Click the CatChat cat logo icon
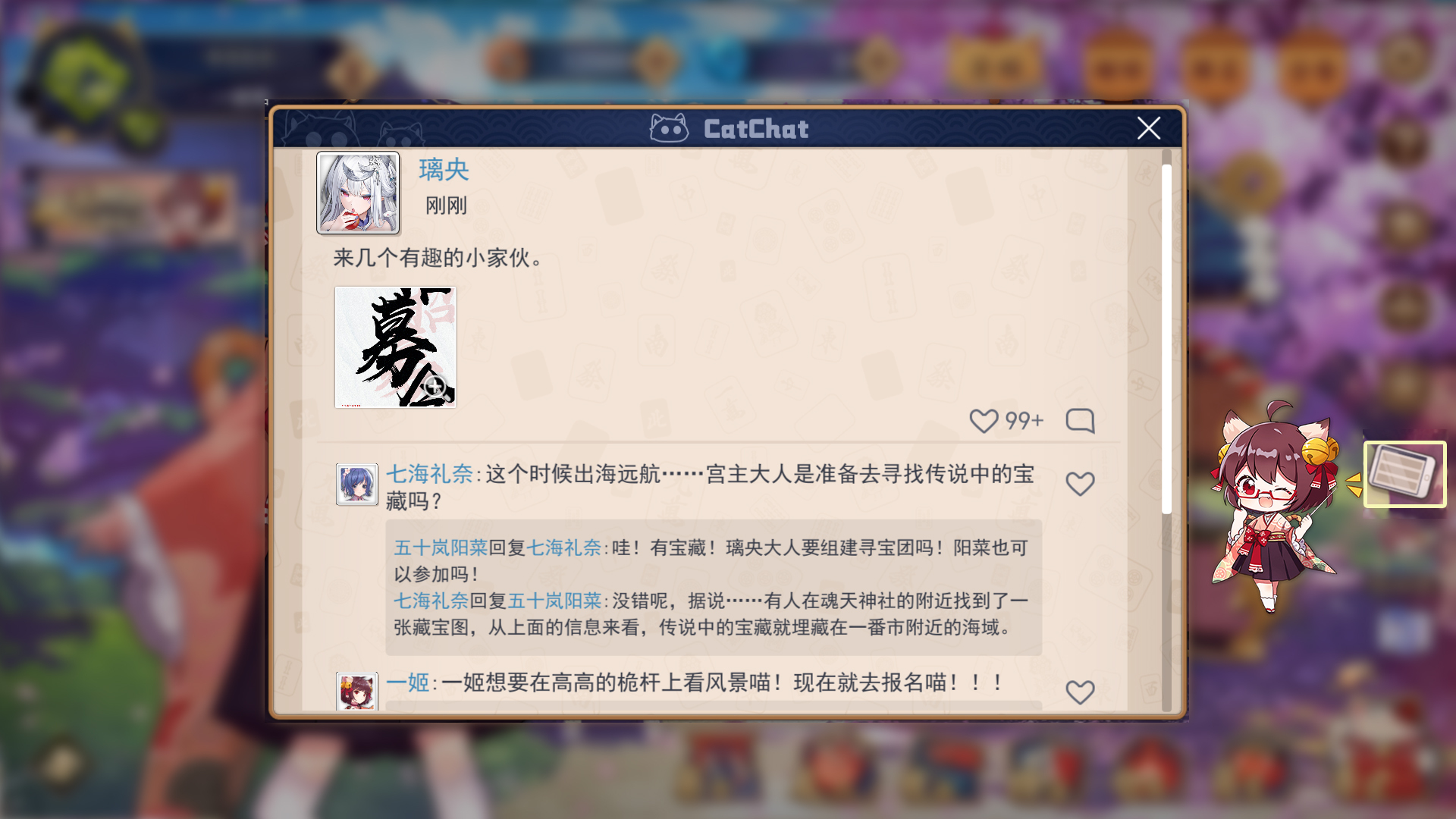Image resolution: width=1456 pixels, height=819 pixels. [669, 129]
